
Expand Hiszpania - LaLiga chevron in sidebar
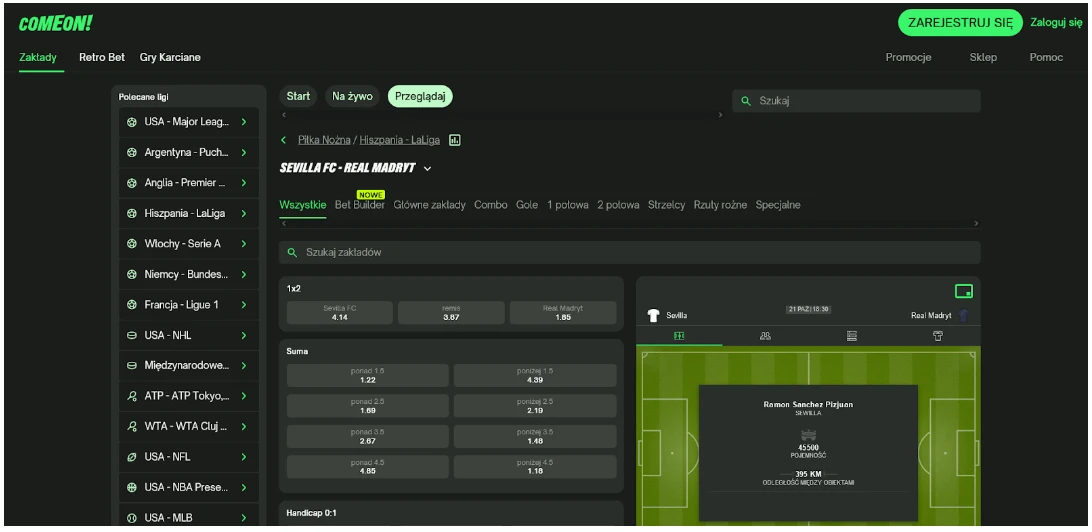244,214
